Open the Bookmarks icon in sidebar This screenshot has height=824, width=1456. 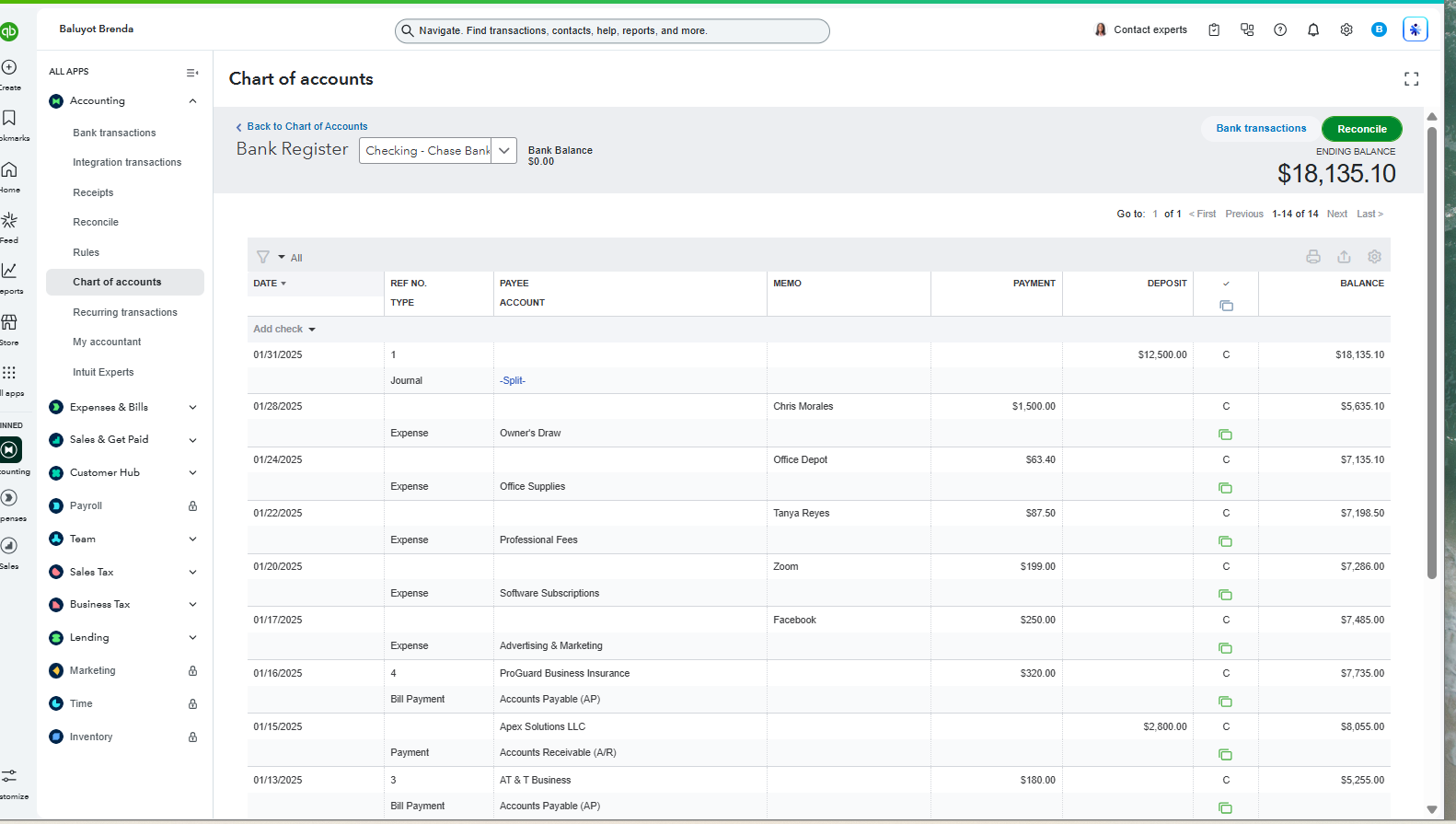pyautogui.click(x=9, y=118)
